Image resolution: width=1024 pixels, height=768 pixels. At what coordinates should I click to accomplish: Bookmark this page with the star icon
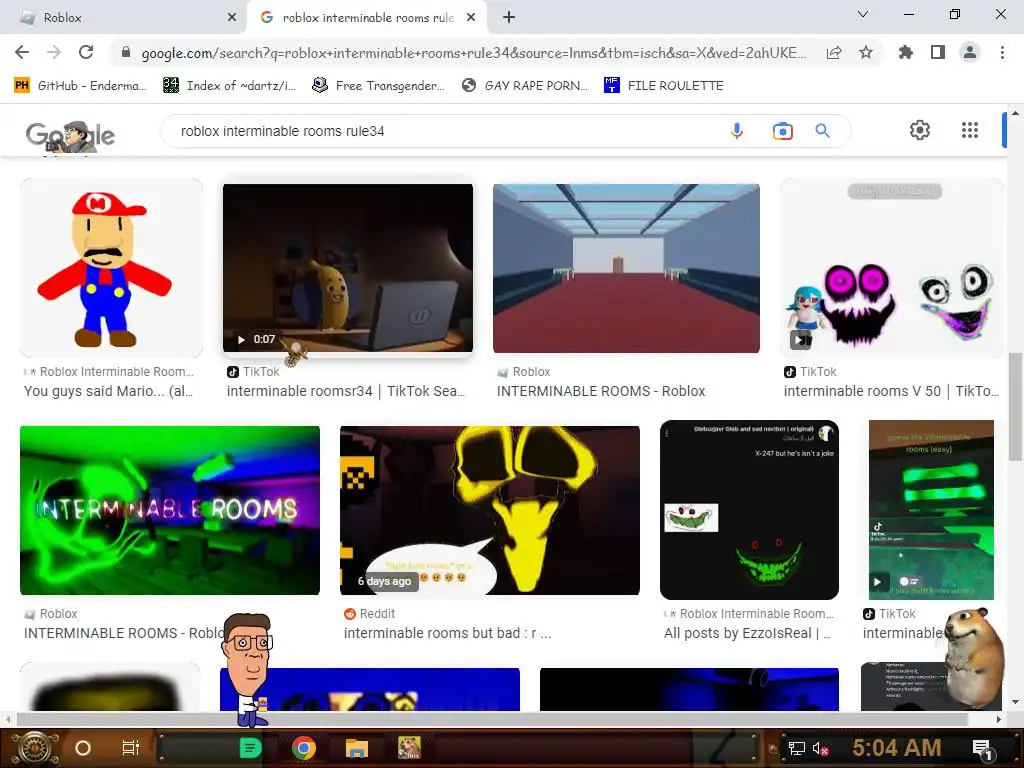866,52
